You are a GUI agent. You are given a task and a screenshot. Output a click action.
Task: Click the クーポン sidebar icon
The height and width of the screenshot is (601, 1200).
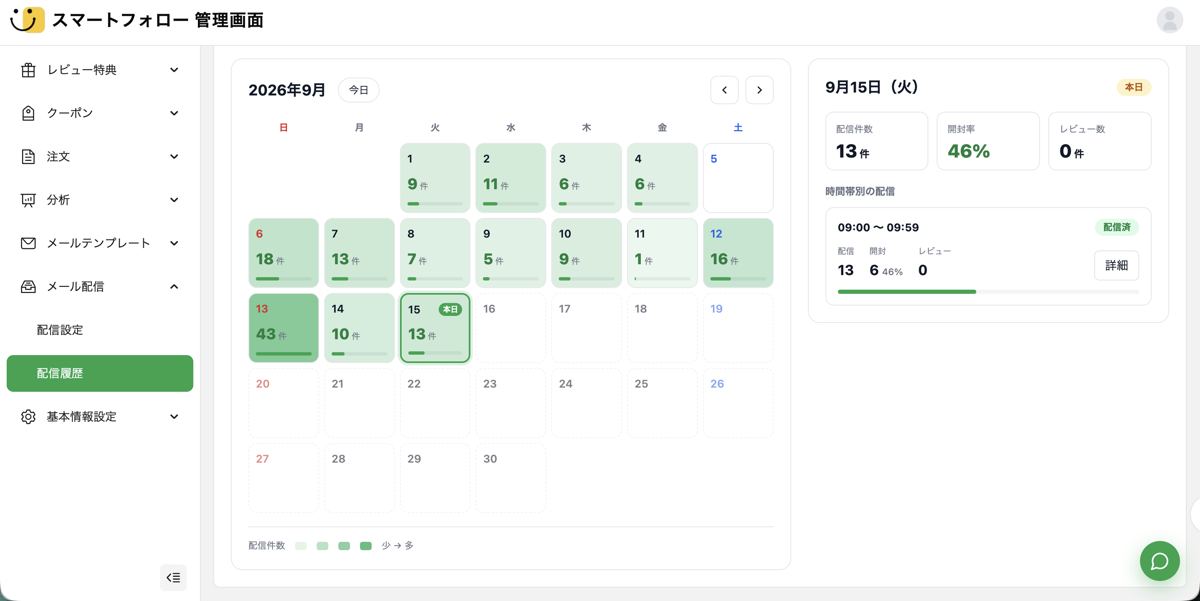pyautogui.click(x=28, y=113)
